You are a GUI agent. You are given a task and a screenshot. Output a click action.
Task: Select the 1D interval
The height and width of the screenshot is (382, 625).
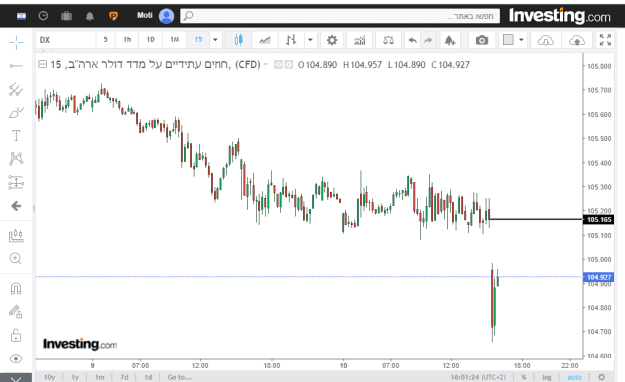(150, 39)
